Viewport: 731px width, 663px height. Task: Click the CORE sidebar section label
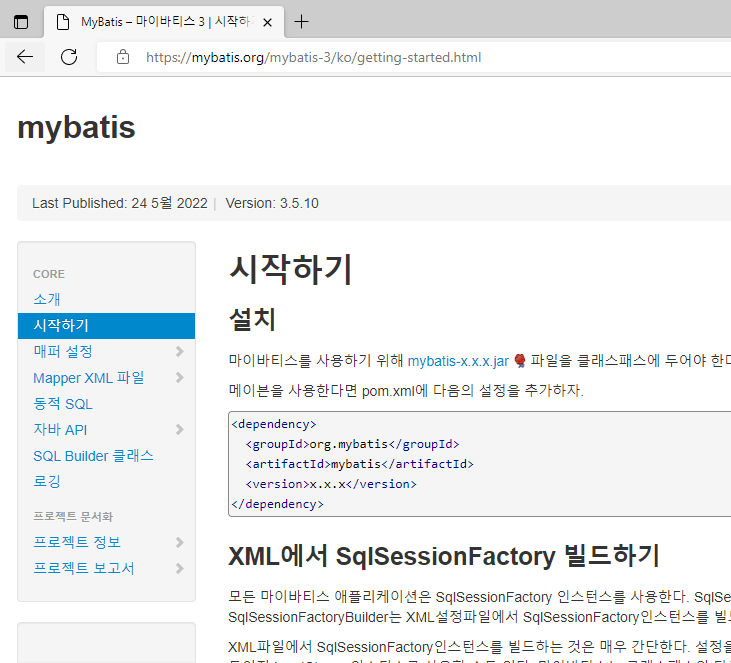49,274
